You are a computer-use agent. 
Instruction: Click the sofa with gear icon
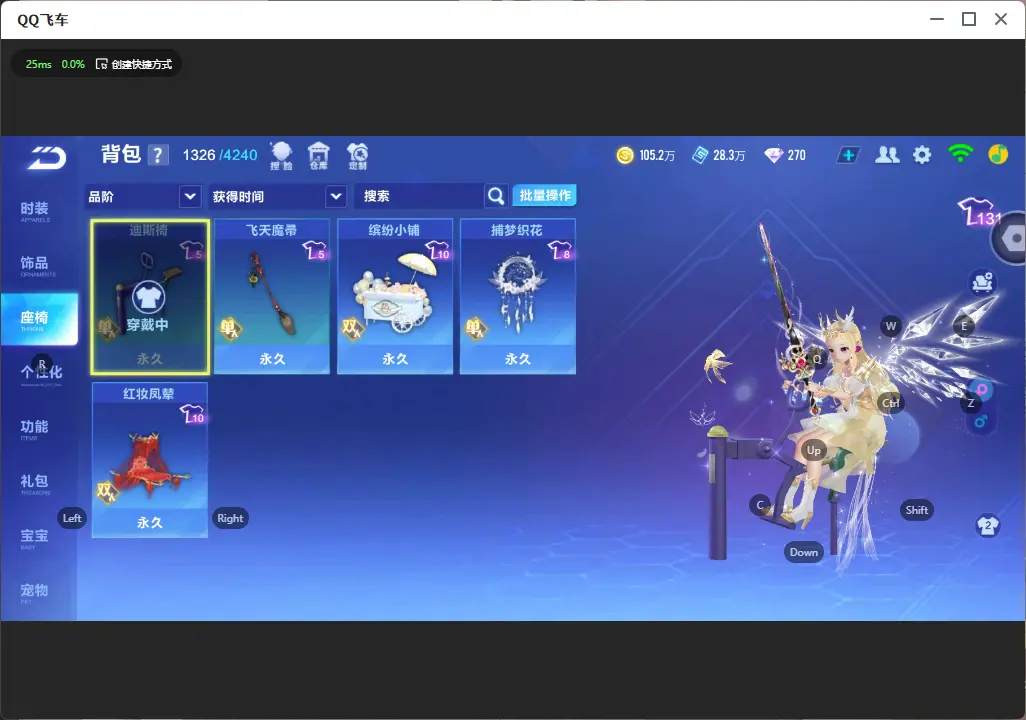[x=982, y=282]
